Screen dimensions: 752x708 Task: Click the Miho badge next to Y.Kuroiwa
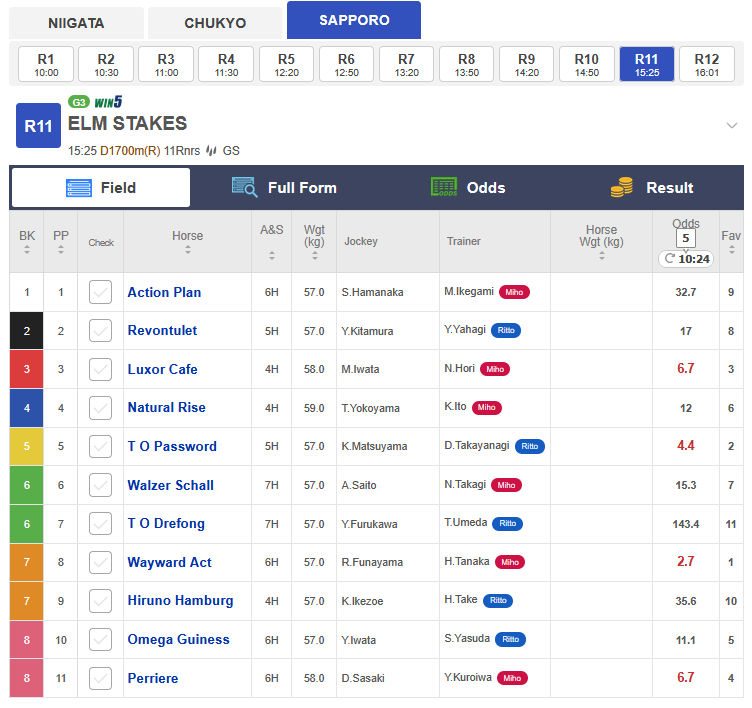pyautogui.click(x=512, y=678)
